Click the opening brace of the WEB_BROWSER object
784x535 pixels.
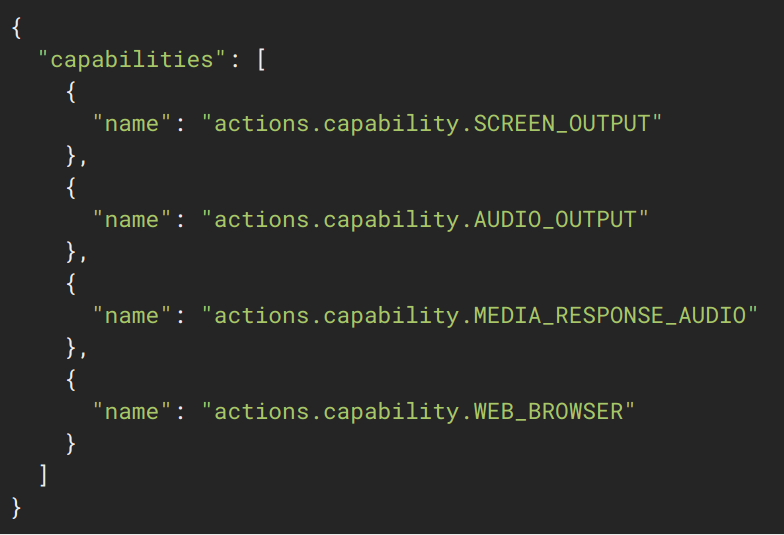[x=71, y=379]
